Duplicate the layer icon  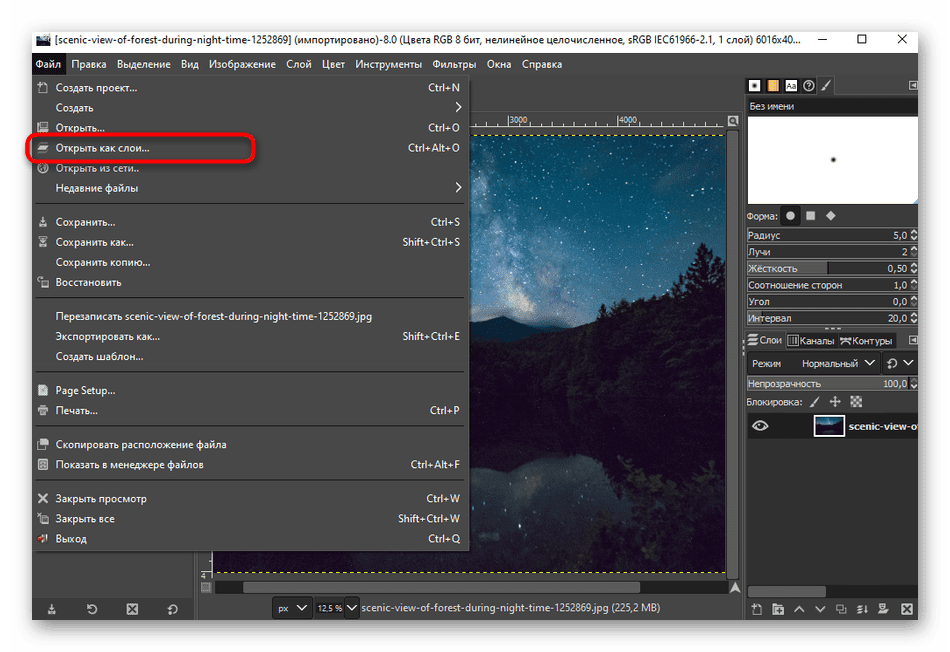tap(841, 609)
